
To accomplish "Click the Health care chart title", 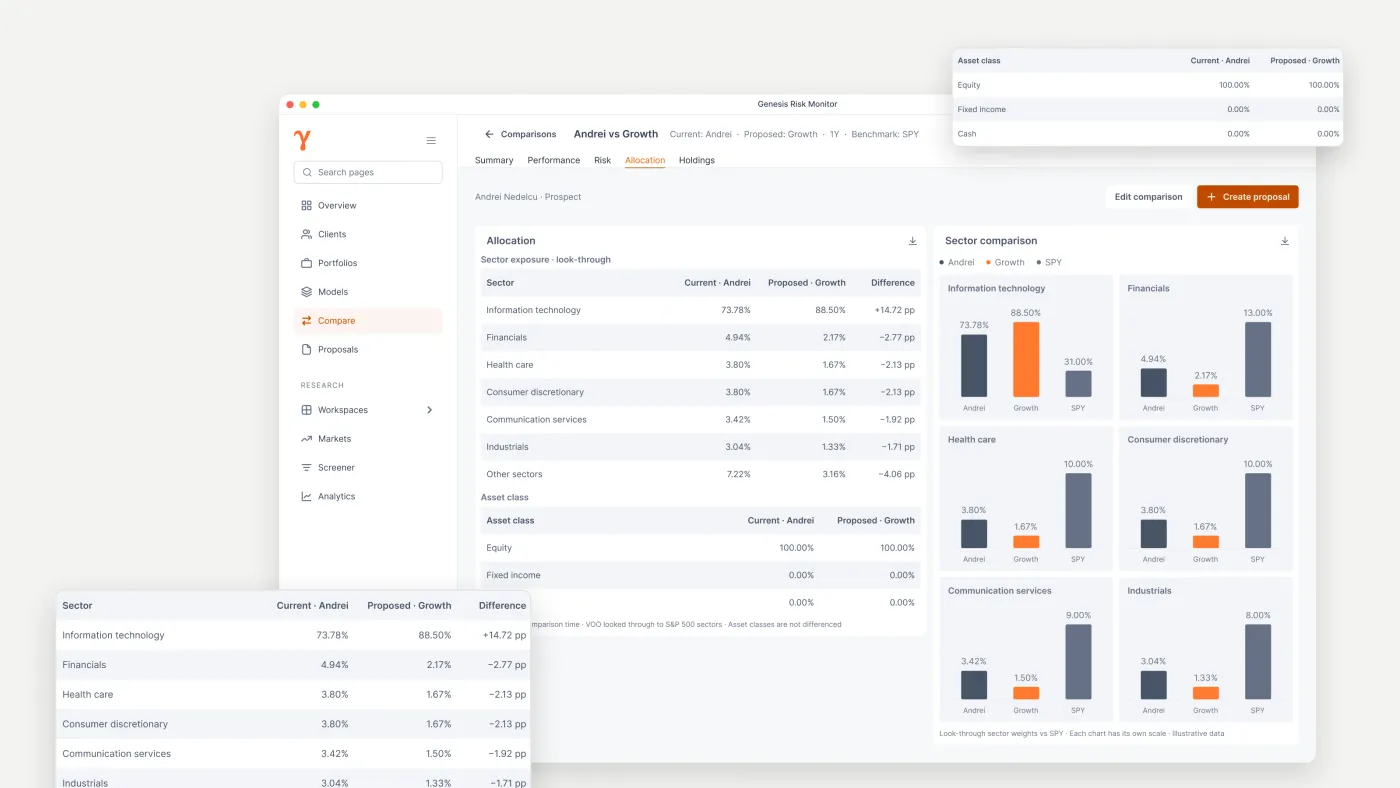I will pos(972,440).
